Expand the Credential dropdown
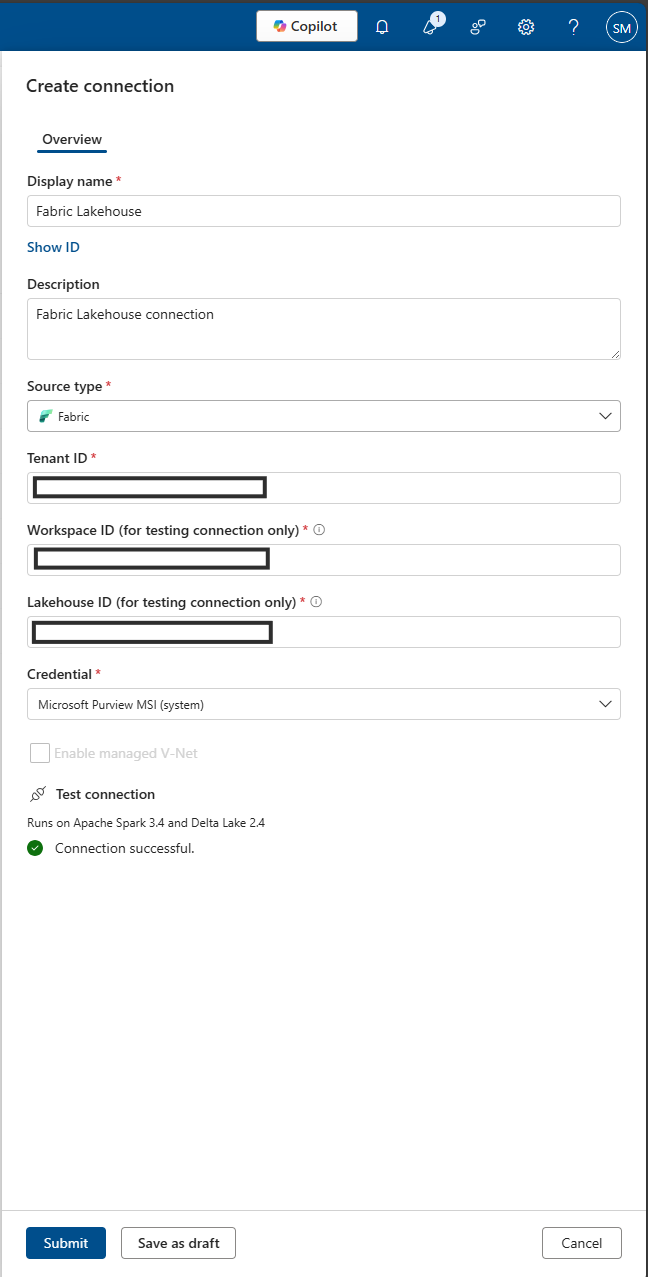Image resolution: width=648 pixels, height=1277 pixels. coord(323,704)
